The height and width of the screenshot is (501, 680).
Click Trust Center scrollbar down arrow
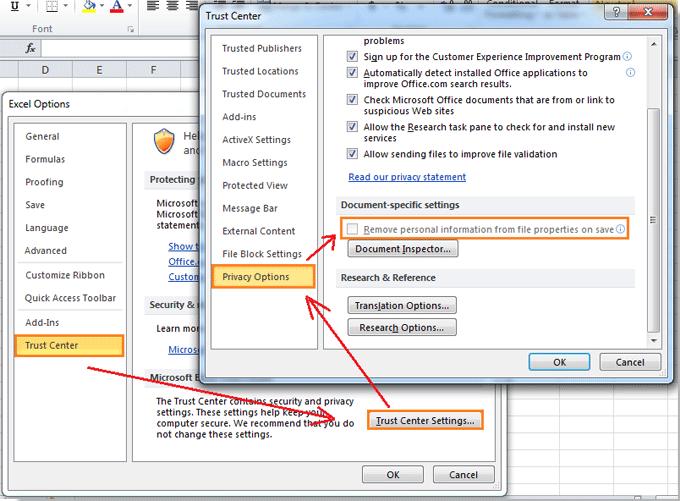tap(654, 341)
